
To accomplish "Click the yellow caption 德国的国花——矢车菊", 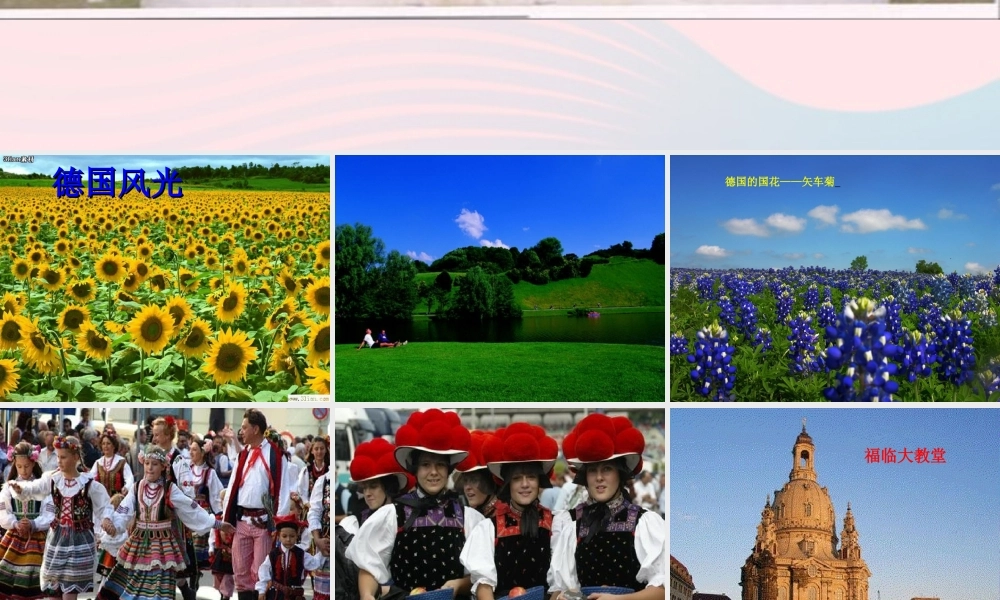I will pyautogui.click(x=781, y=182).
